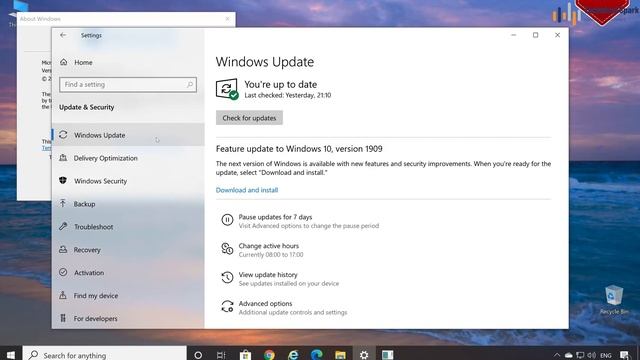Viewport: 640px width, 360px height.
Task: Click the Advanced options gear-sync icon
Action: (x=227, y=307)
